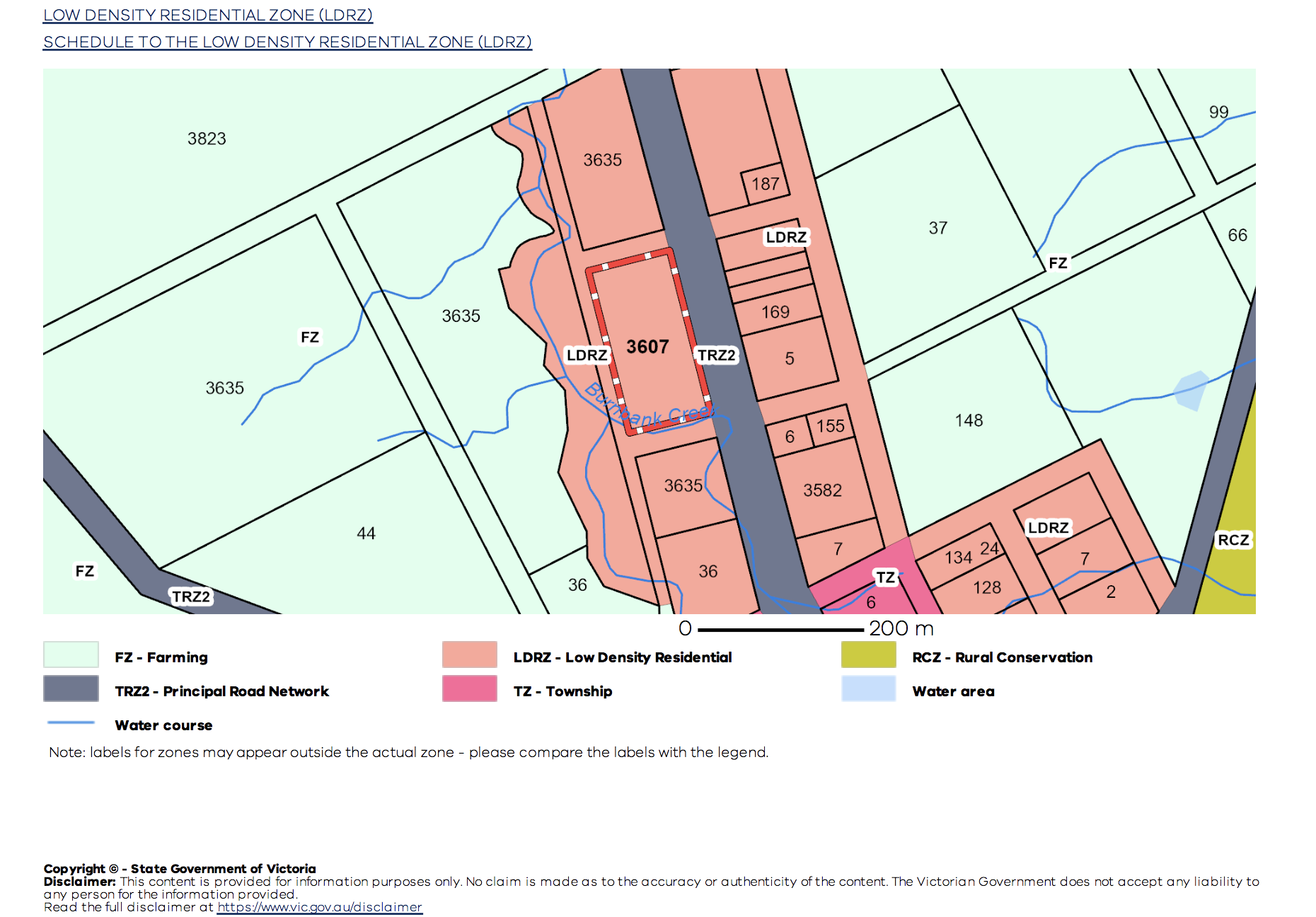This screenshot has width=1316, height=917.
Task: Click the Water area legend swatch
Action: 869,688
